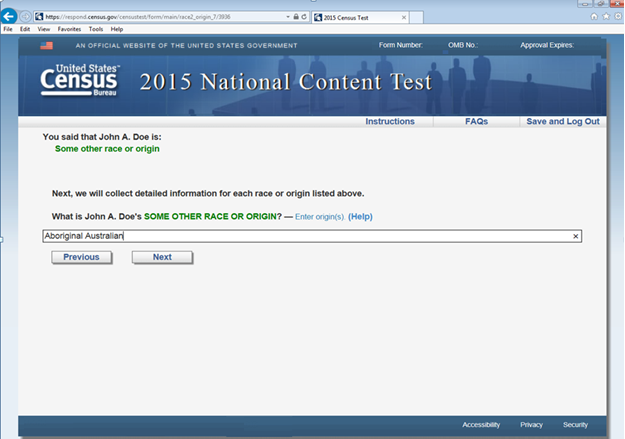Close the 2015 Census Test tab
This screenshot has height=439, width=625.
[404, 18]
